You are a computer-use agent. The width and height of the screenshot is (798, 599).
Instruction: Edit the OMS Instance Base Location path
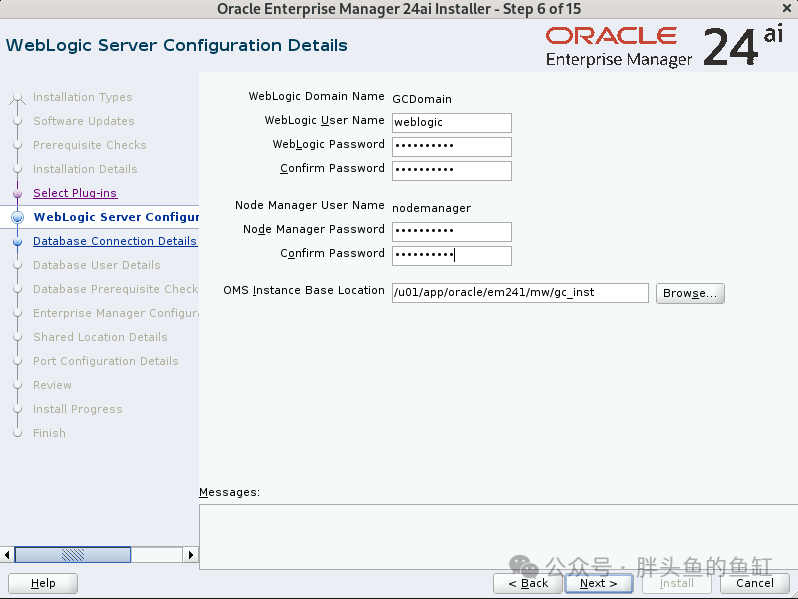tap(520, 293)
